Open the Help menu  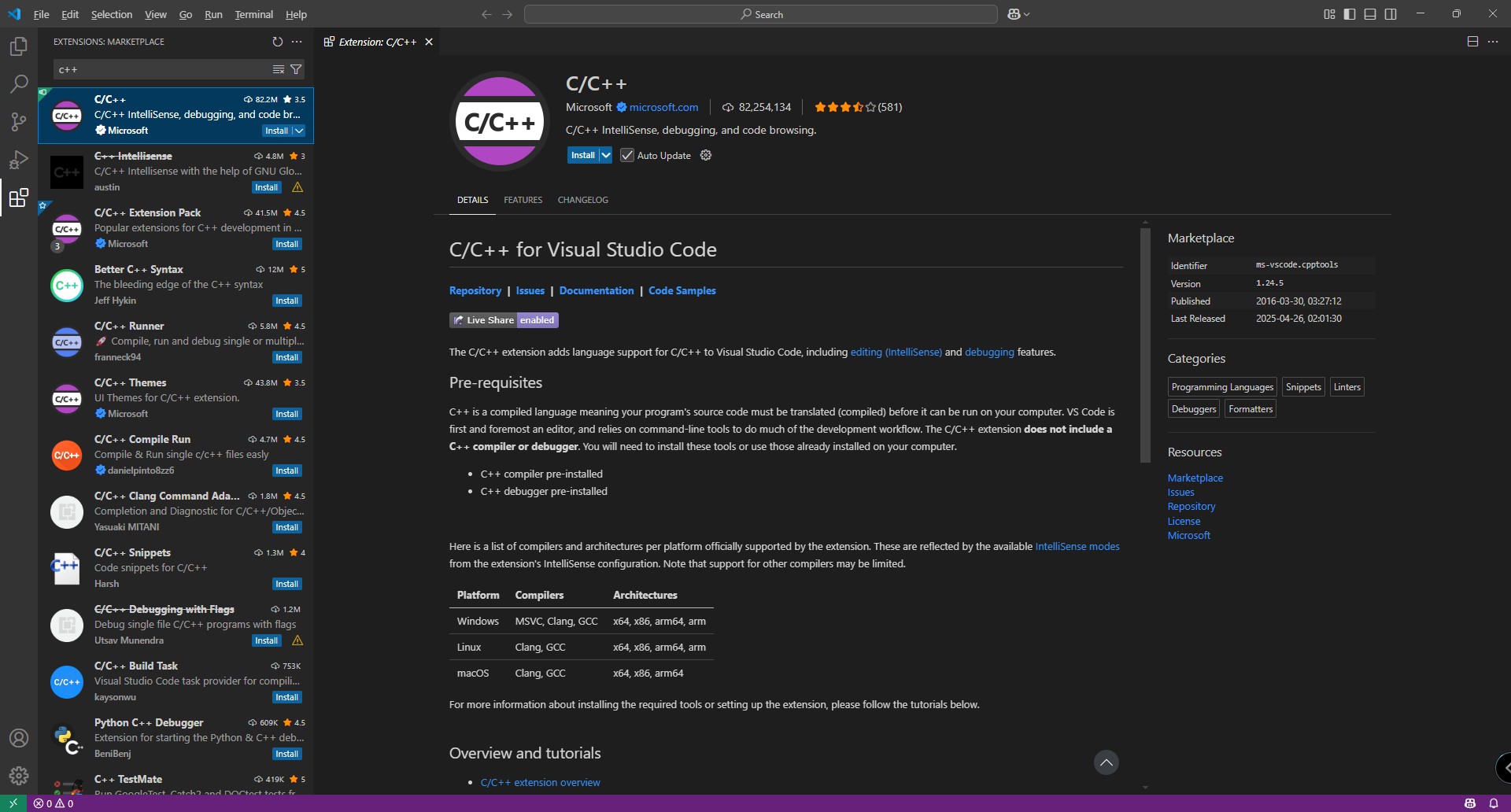point(296,14)
